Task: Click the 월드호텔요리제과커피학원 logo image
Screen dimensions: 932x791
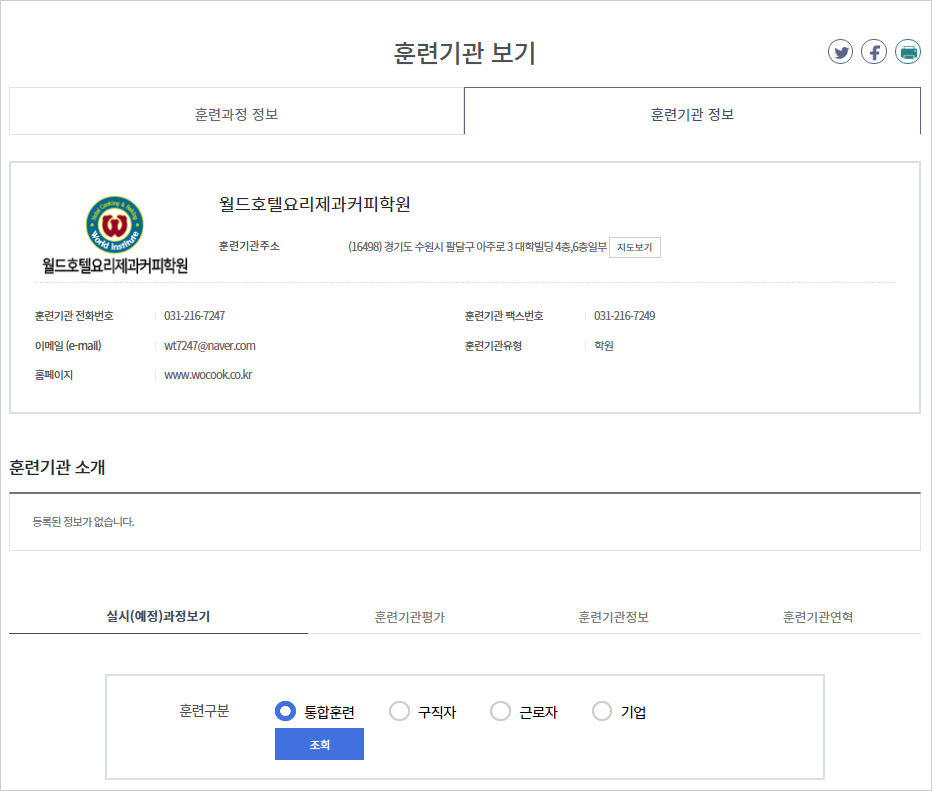Action: [x=113, y=228]
